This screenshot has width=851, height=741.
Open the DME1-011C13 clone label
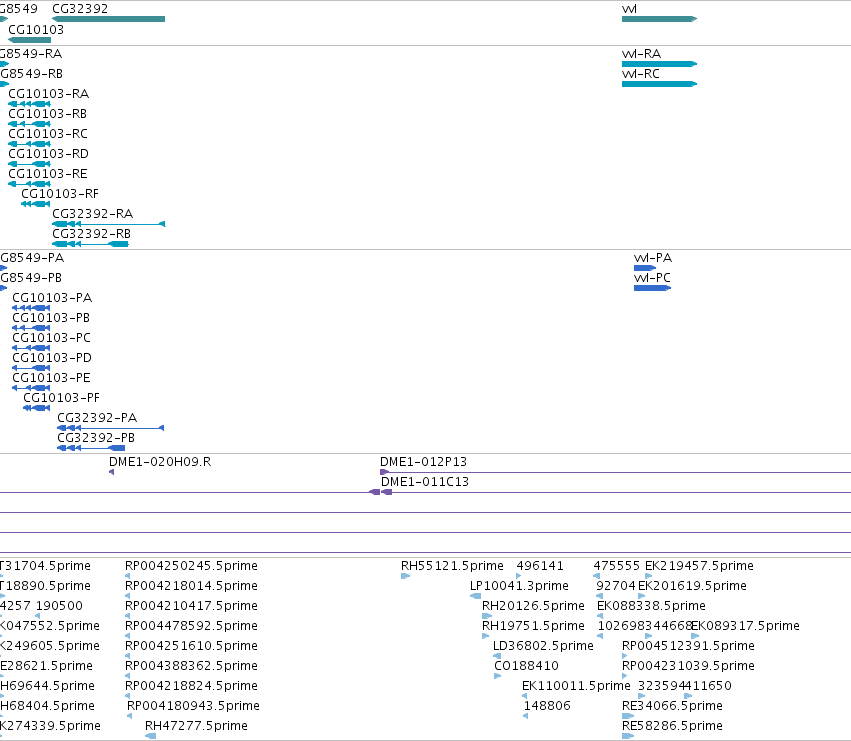425,482
